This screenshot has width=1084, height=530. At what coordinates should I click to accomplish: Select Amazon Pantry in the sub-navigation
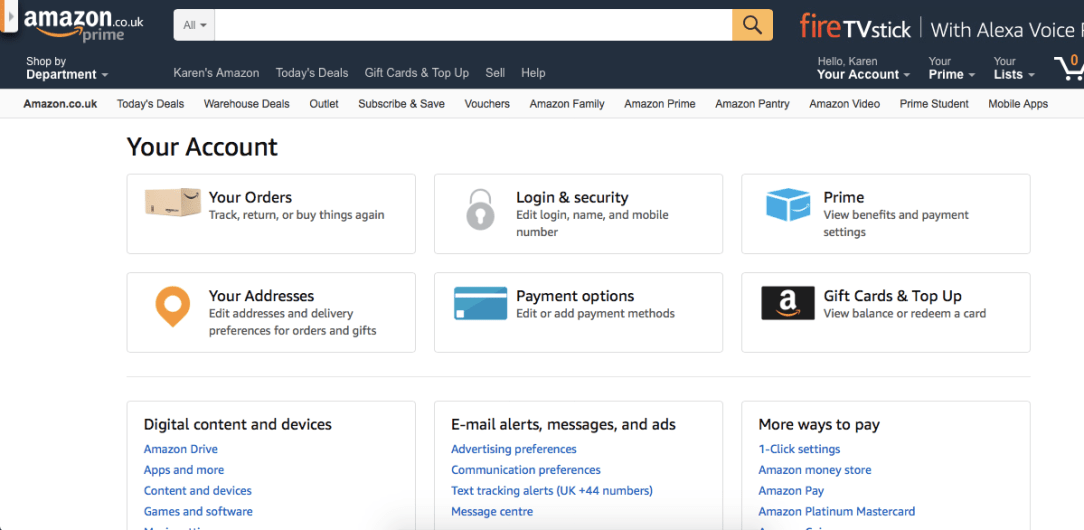[x=752, y=104]
